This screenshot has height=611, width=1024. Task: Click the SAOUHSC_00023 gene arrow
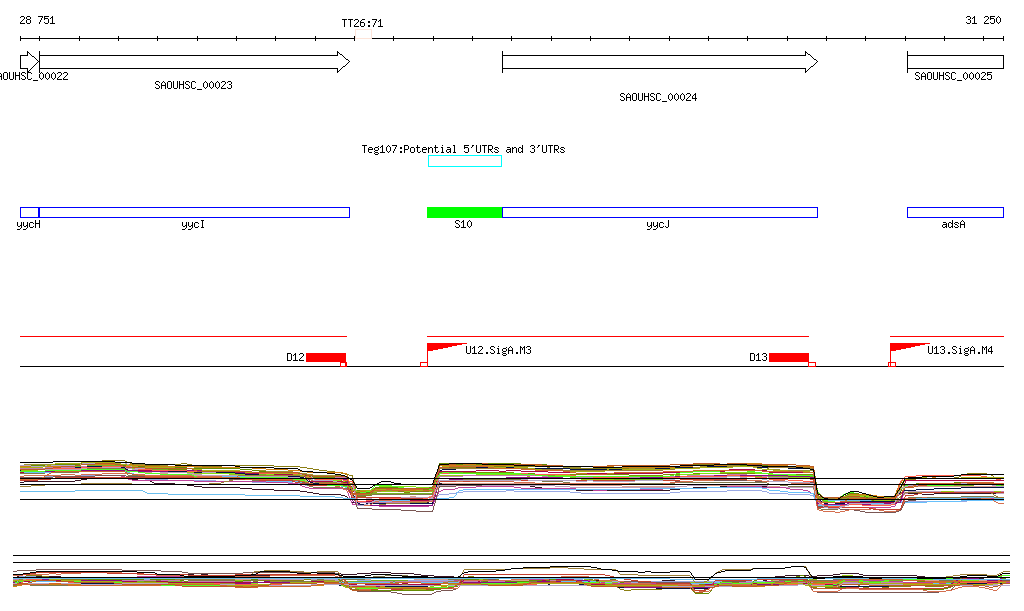[194, 62]
